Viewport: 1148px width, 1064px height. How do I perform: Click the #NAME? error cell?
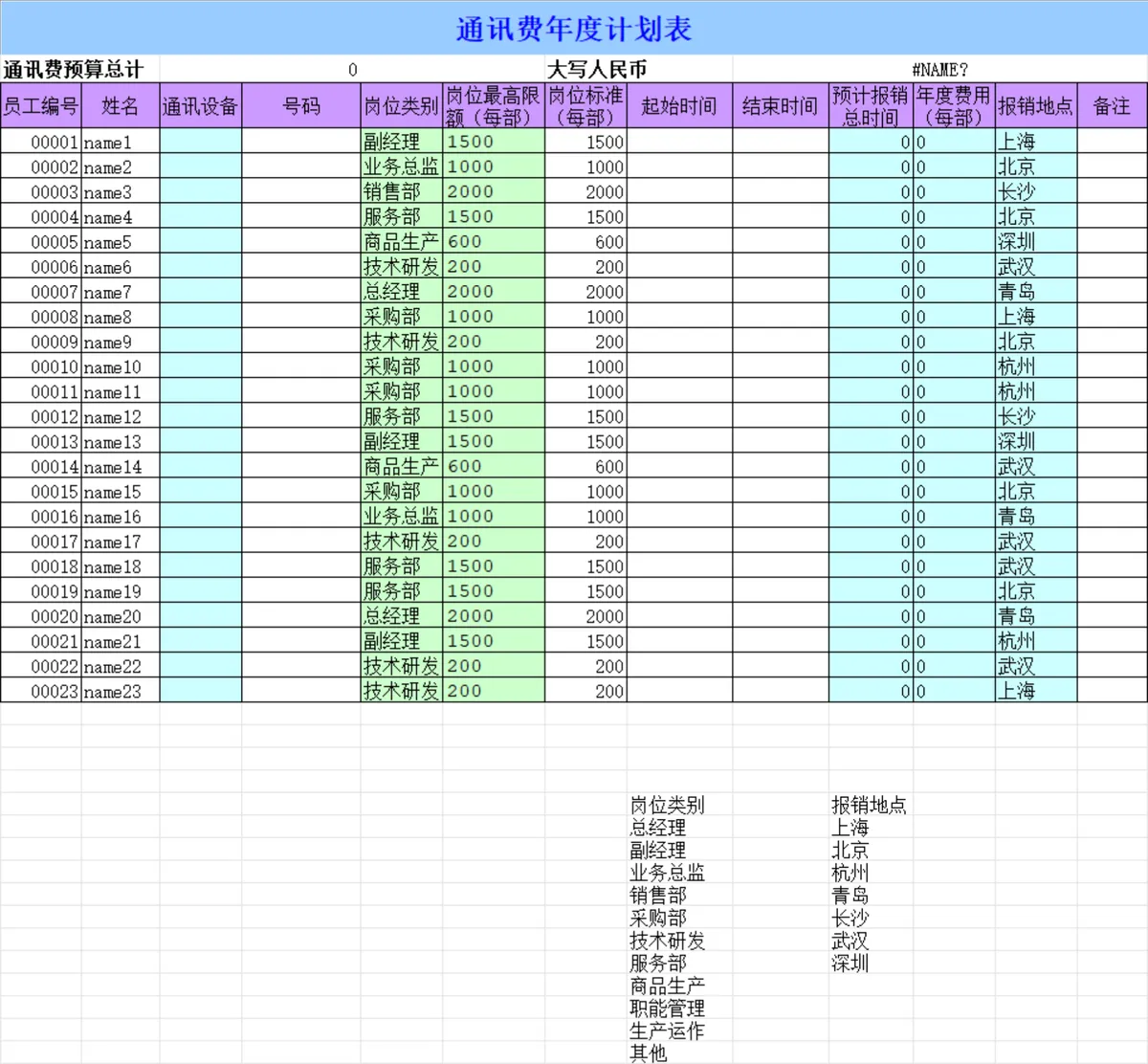point(940,69)
